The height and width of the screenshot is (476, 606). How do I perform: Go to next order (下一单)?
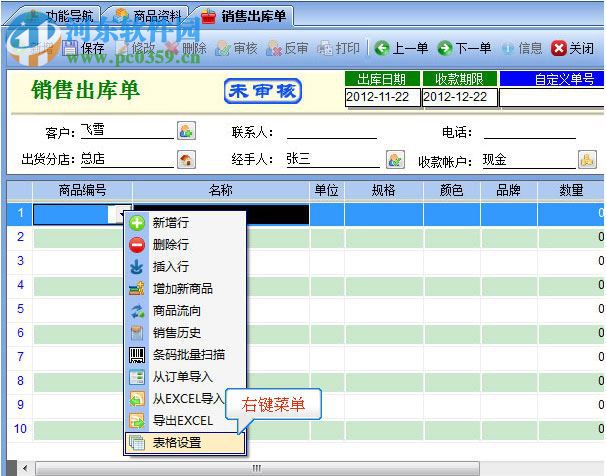pyautogui.click(x=465, y=48)
